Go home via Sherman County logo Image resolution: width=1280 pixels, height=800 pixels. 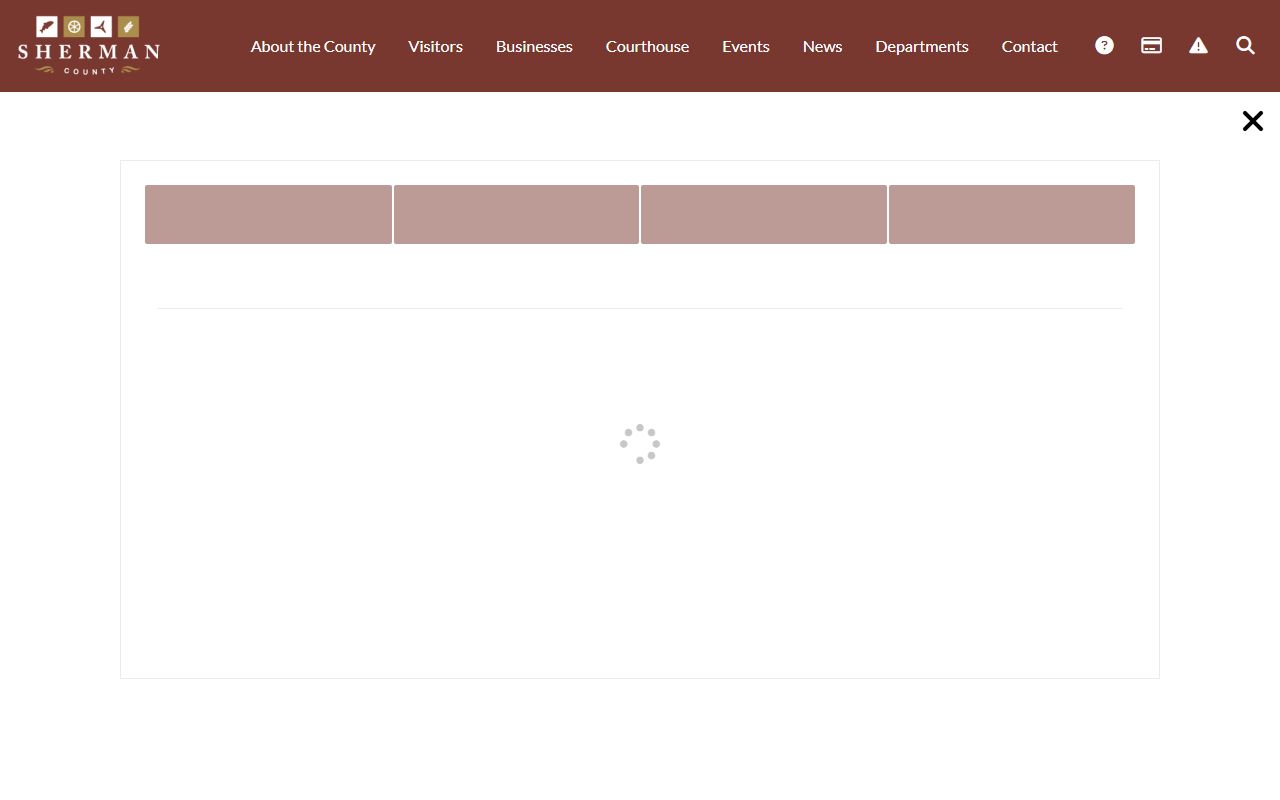pos(88,45)
